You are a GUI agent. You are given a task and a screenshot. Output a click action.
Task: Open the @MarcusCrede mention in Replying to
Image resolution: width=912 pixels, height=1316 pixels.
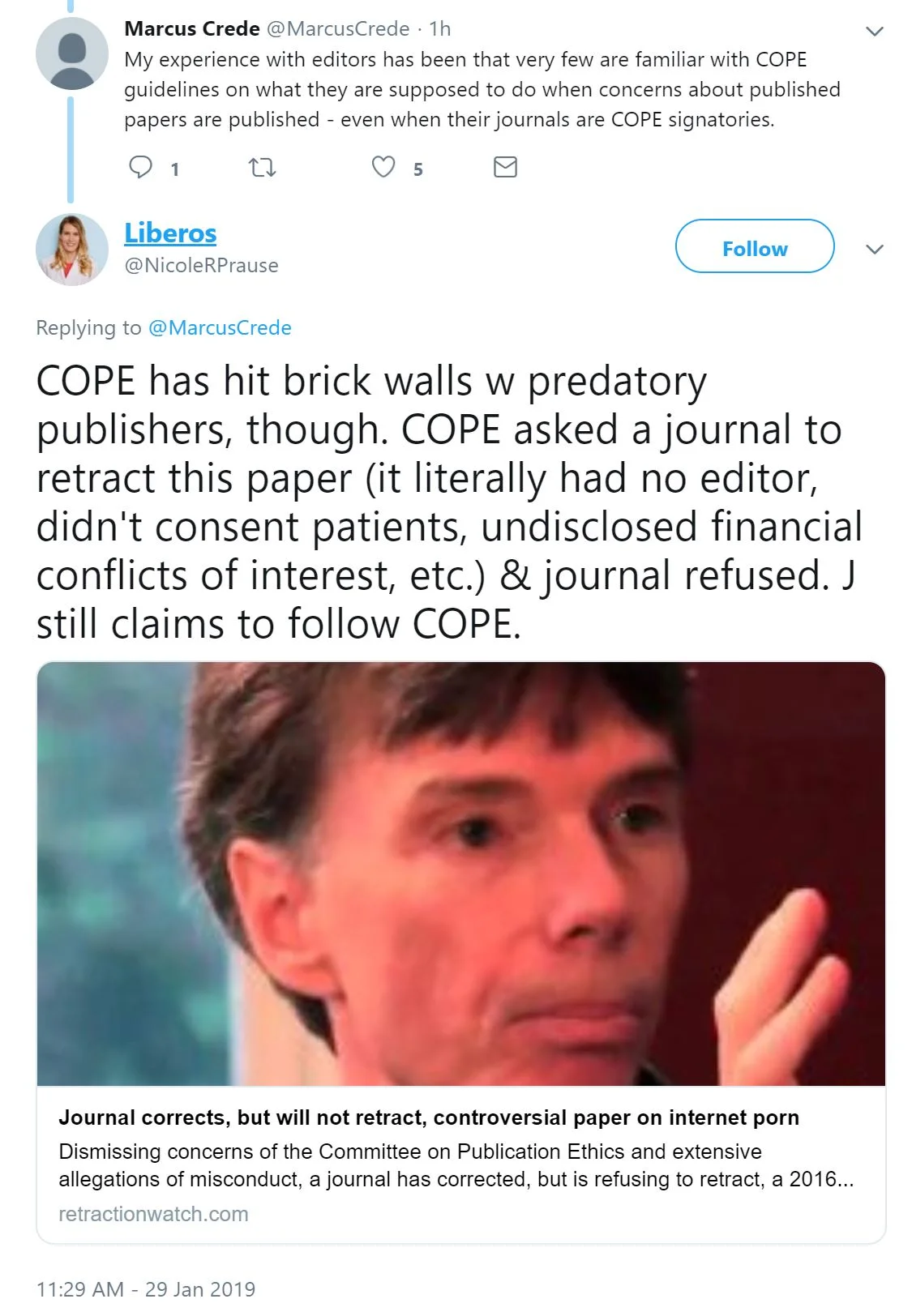220,327
